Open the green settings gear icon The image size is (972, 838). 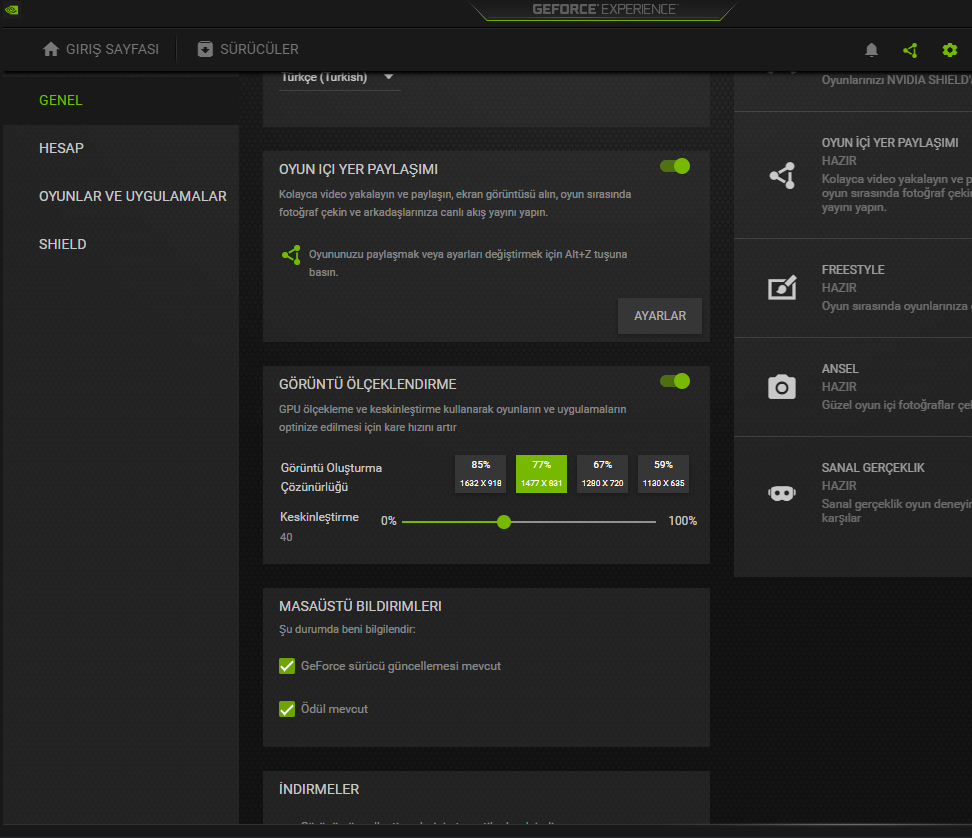(950, 50)
